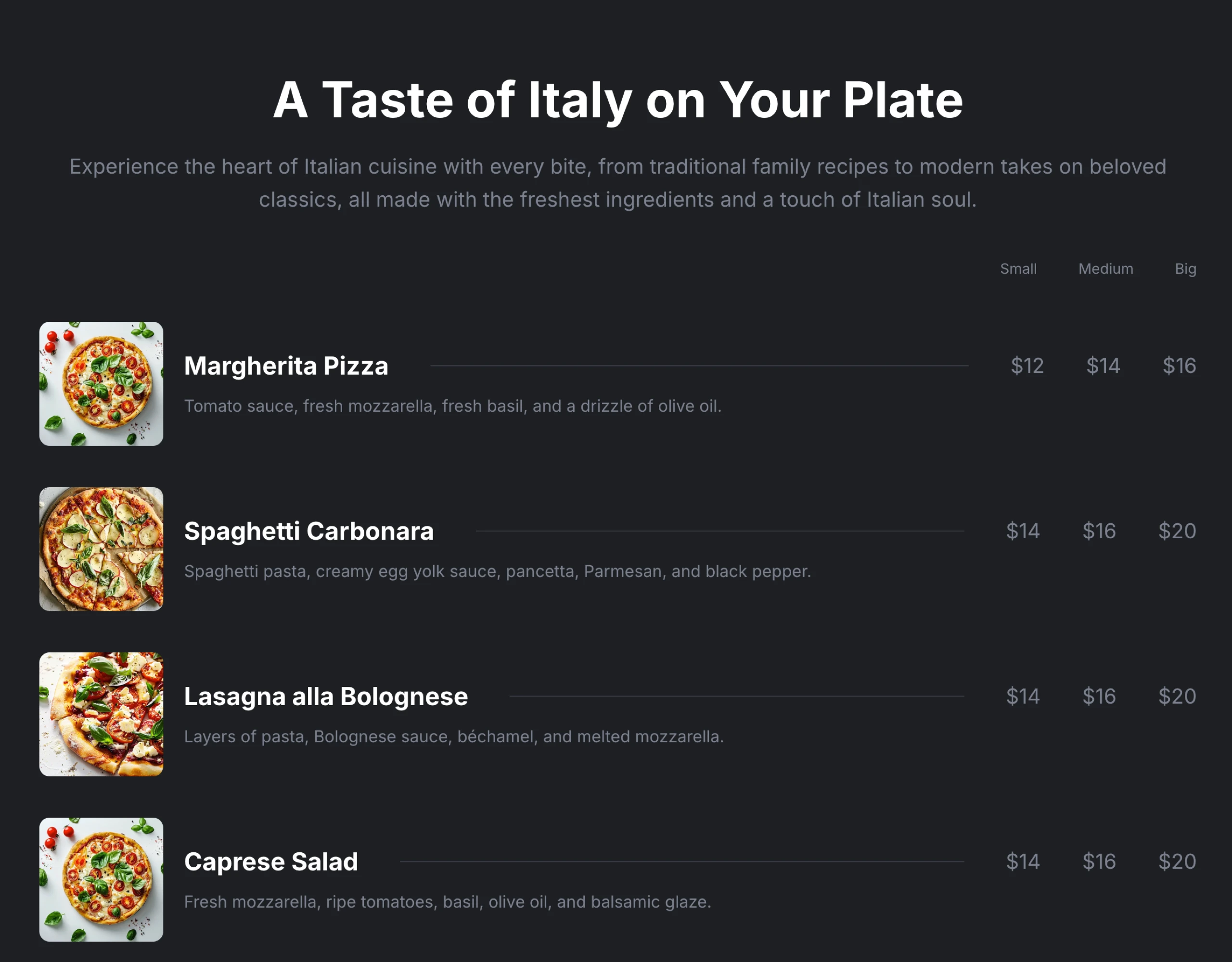1232x962 pixels.
Task: Select the $16 big Margherita price
Action: [1179, 366]
